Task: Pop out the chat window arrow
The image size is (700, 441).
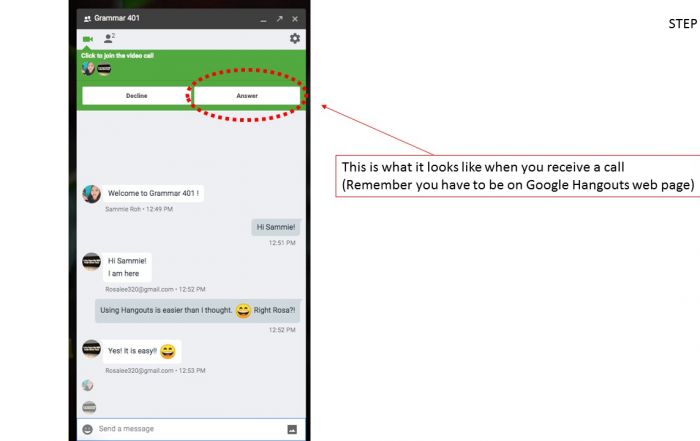Action: (x=279, y=19)
